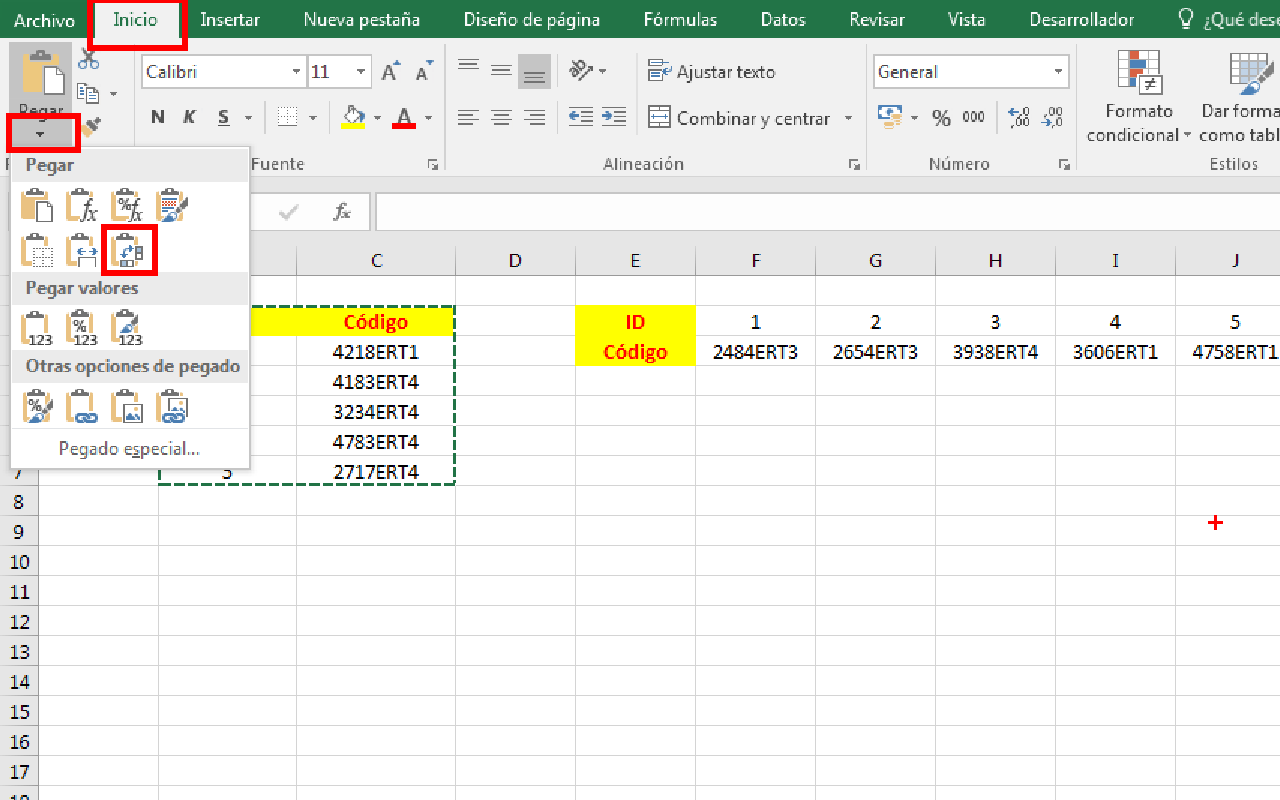Open the Combinar y centrar dropdown arrow
The height and width of the screenshot is (800, 1280).
[x=848, y=118]
